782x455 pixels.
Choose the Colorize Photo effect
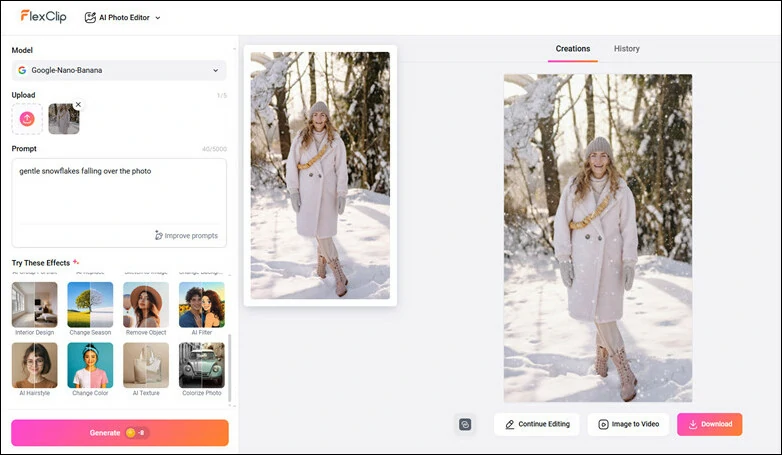coord(202,365)
